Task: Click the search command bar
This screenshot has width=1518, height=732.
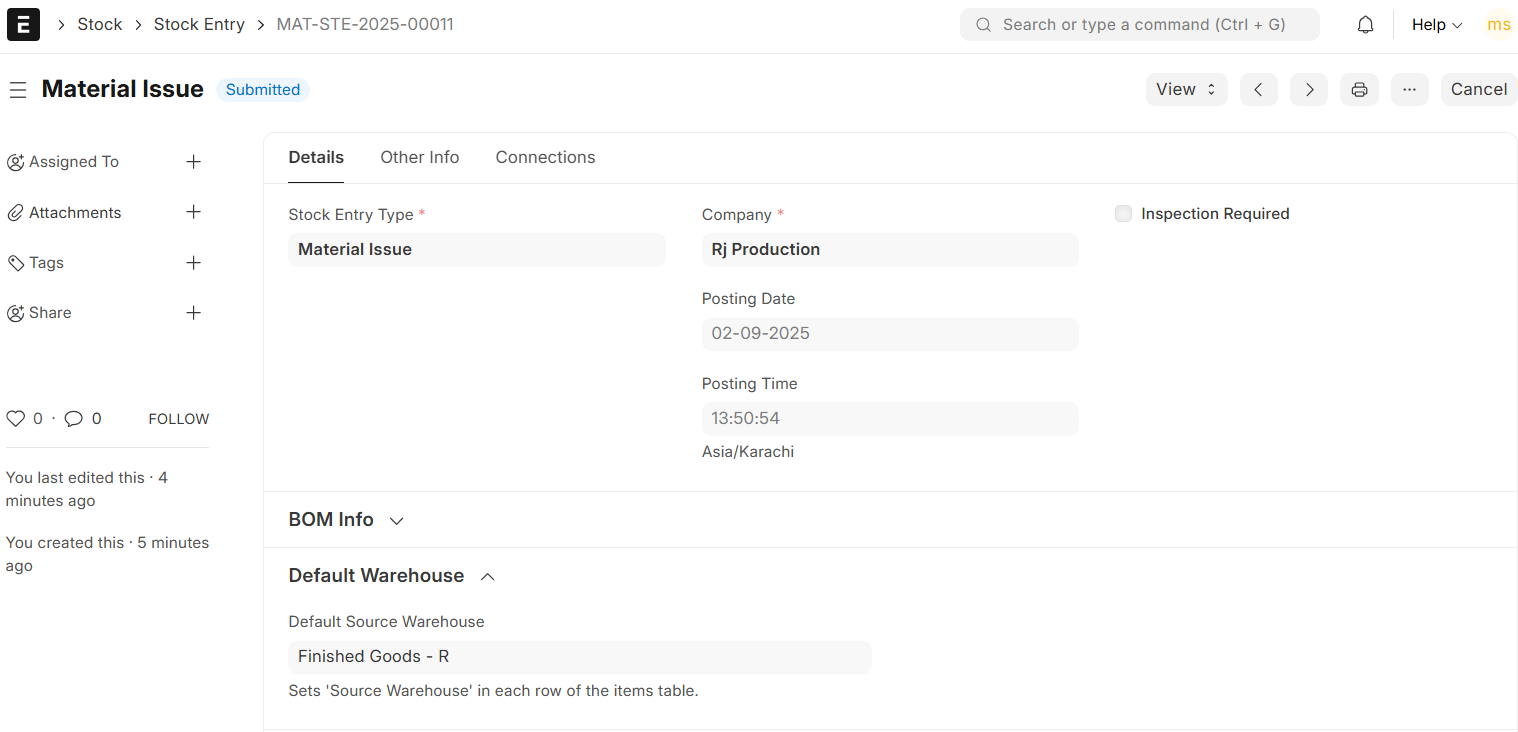Action: pyautogui.click(x=1139, y=25)
